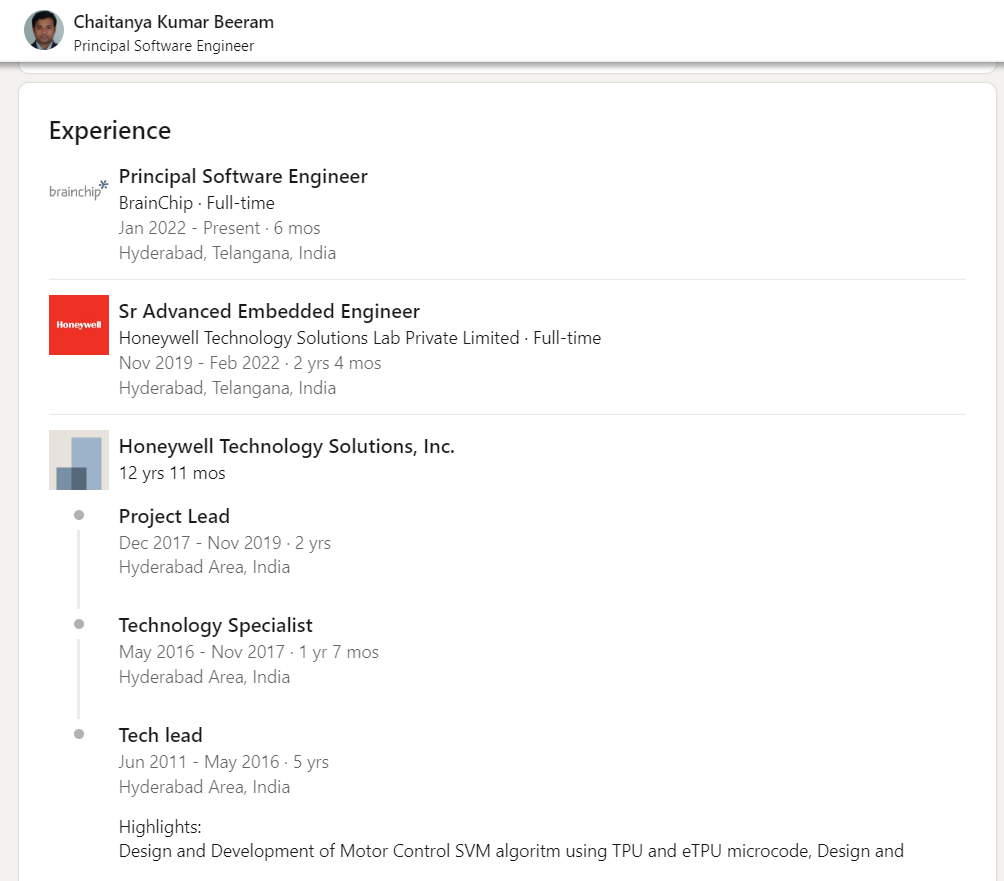1004x881 pixels.
Task: Click the 12 yrs 11 mos duration text
Action: tap(172, 473)
